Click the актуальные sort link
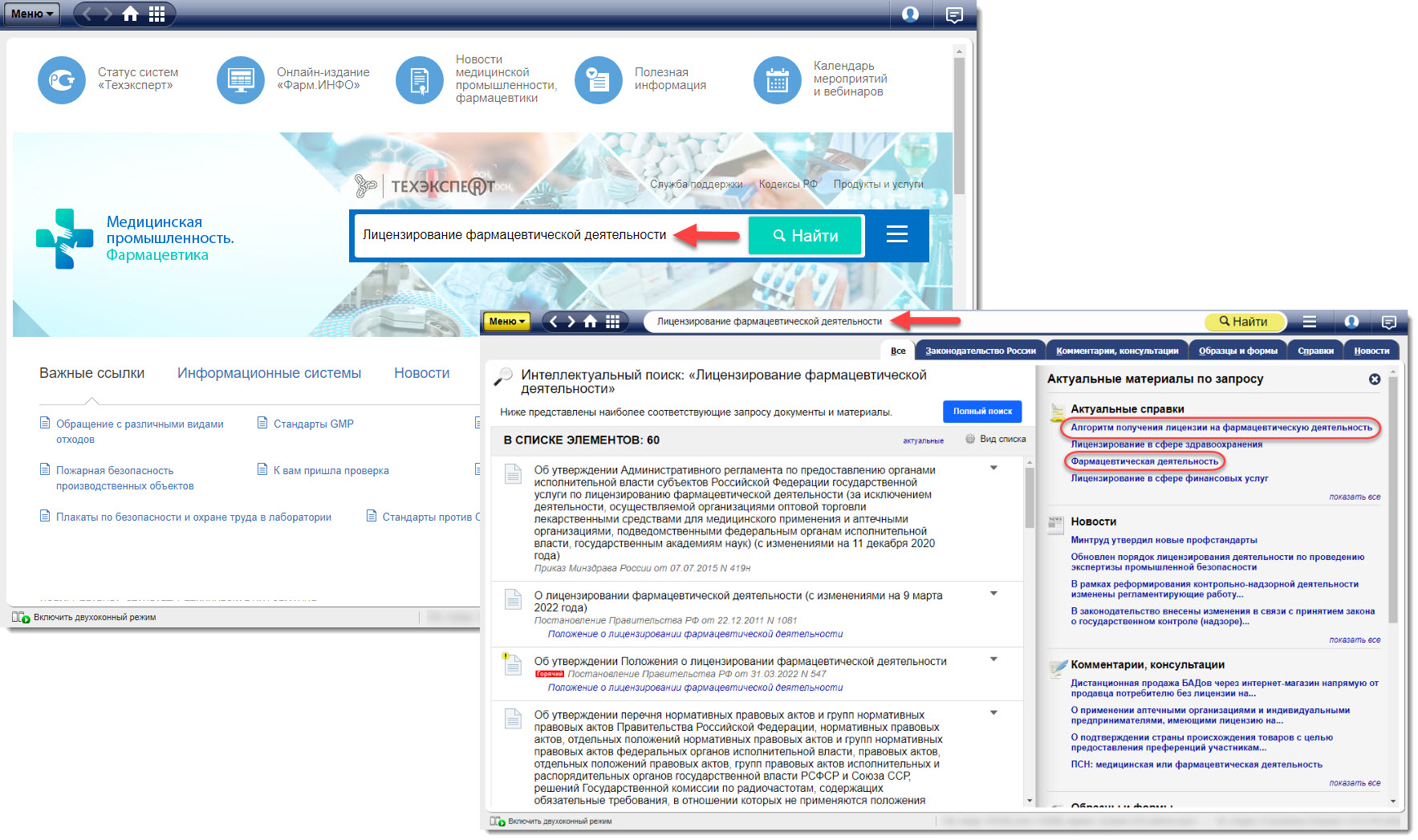The image size is (1418, 840). [923, 440]
